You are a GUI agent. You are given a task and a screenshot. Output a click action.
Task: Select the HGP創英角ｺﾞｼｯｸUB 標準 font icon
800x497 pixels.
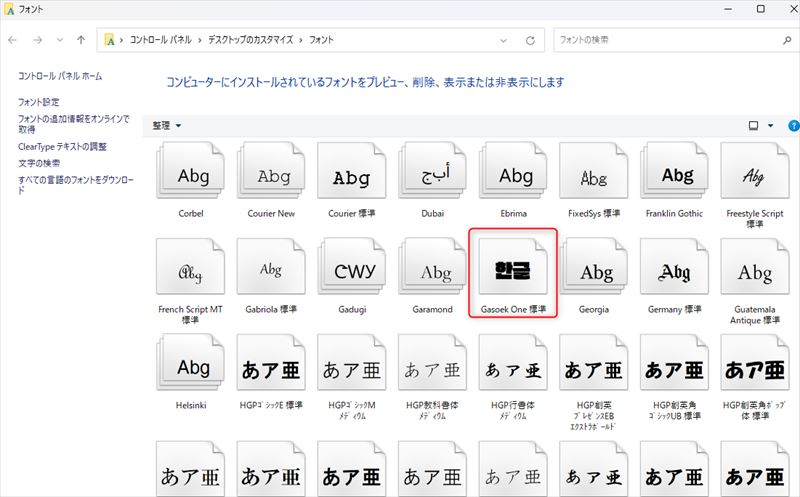pos(674,362)
